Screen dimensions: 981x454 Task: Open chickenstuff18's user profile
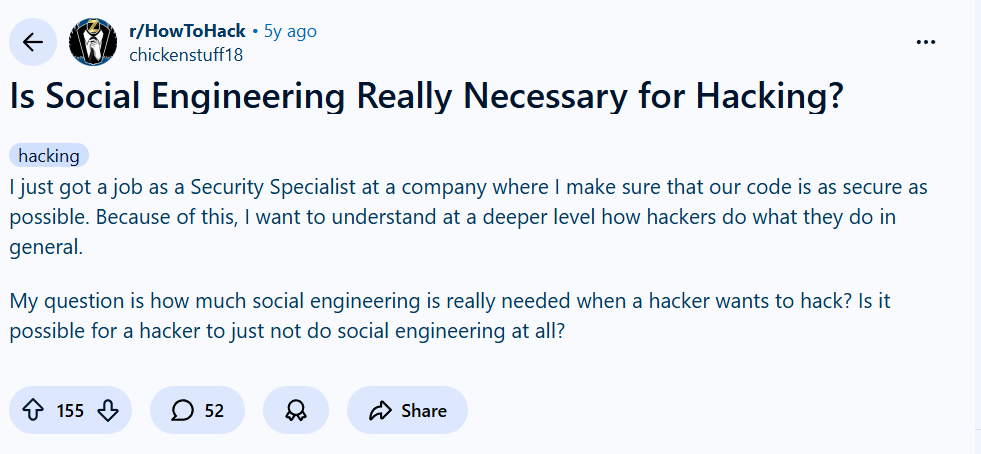tap(186, 55)
